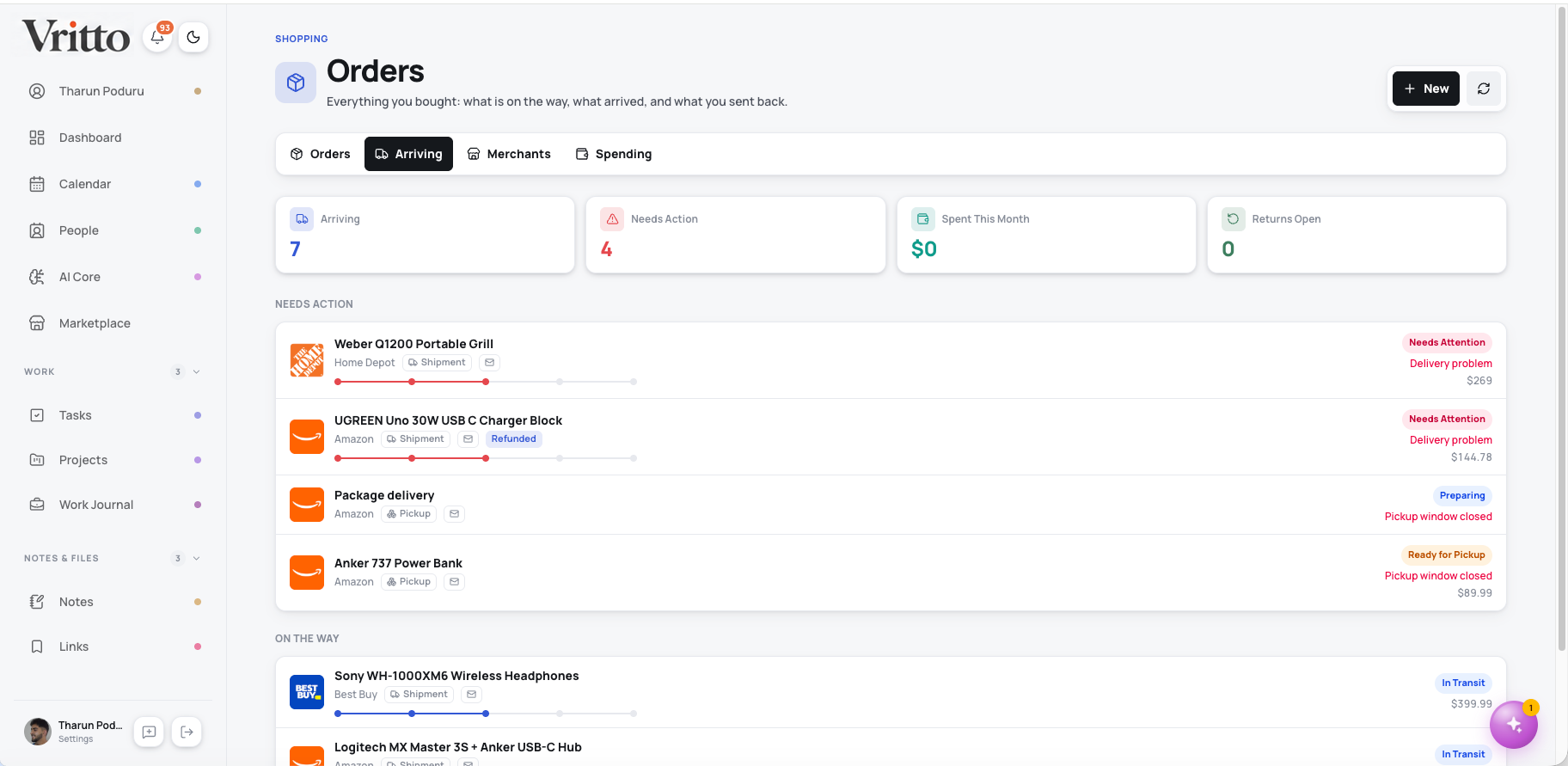This screenshot has height=766, width=1568.
Task: Open AI Core from the sidebar
Action: [x=113, y=277]
